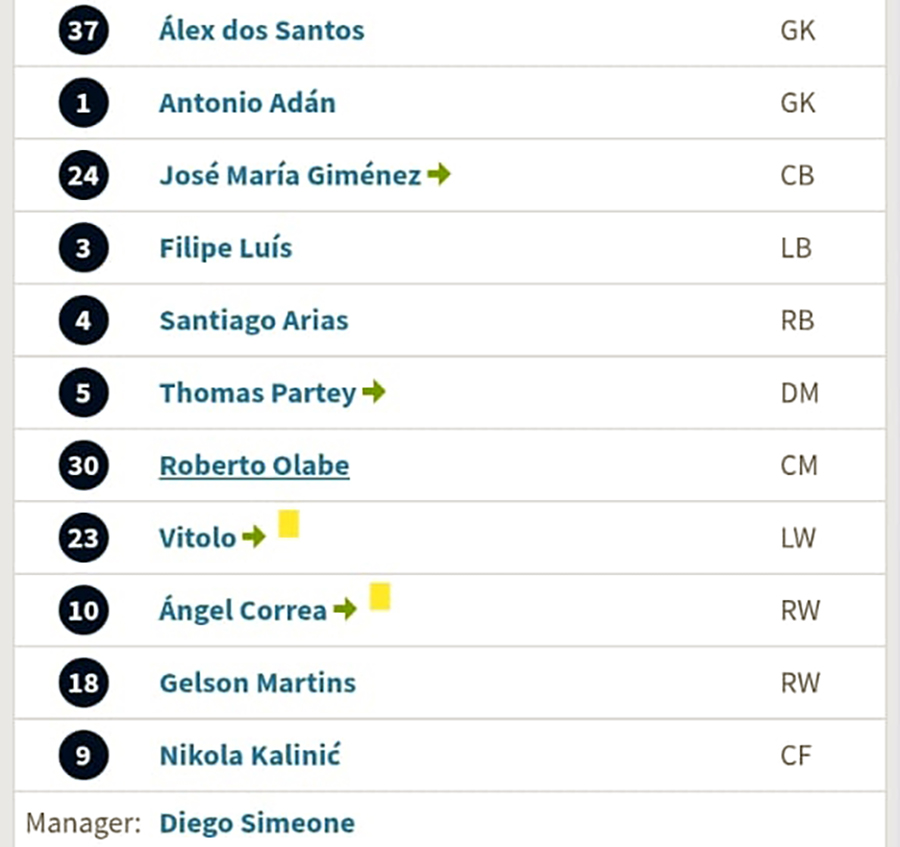
Task: Click Ángel Correa's yellow card indicator
Action: pyautogui.click(x=380, y=596)
